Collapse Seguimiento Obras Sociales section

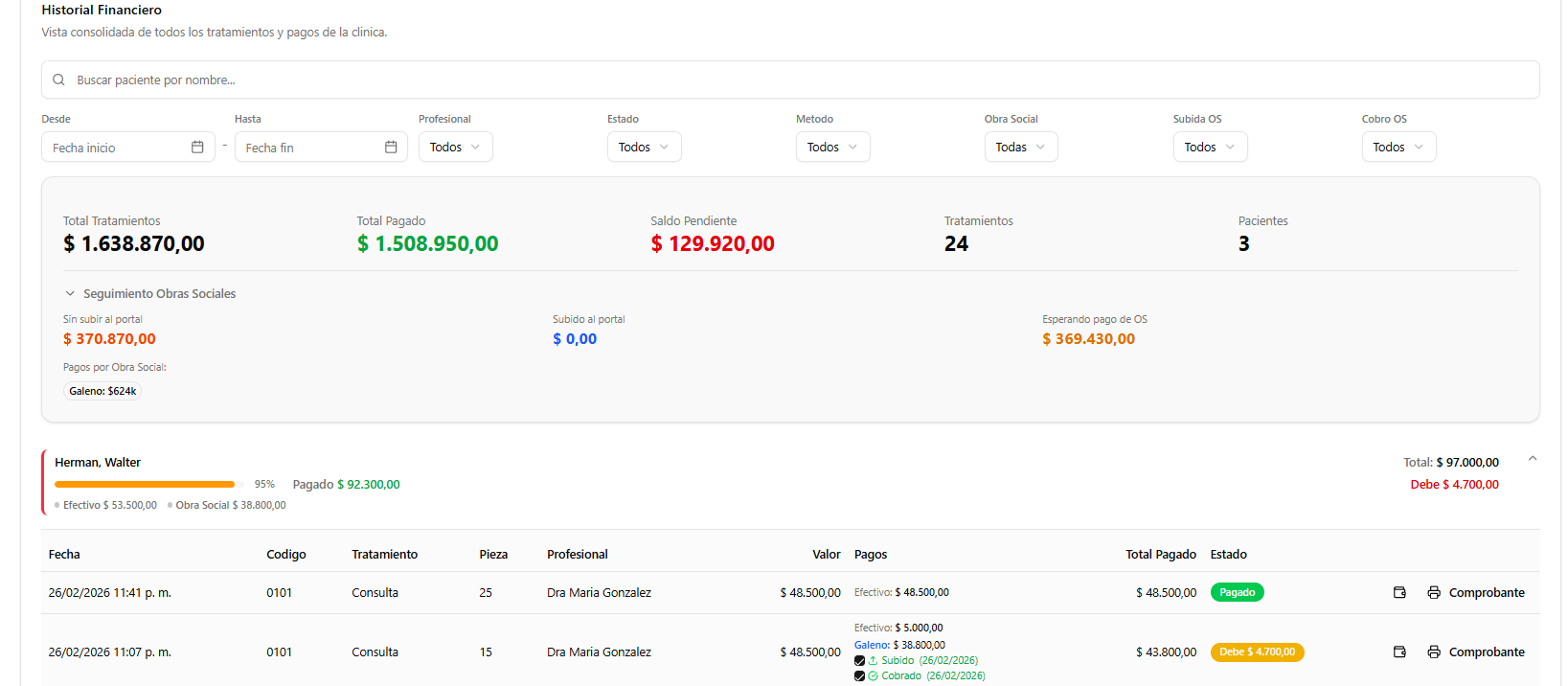point(70,294)
